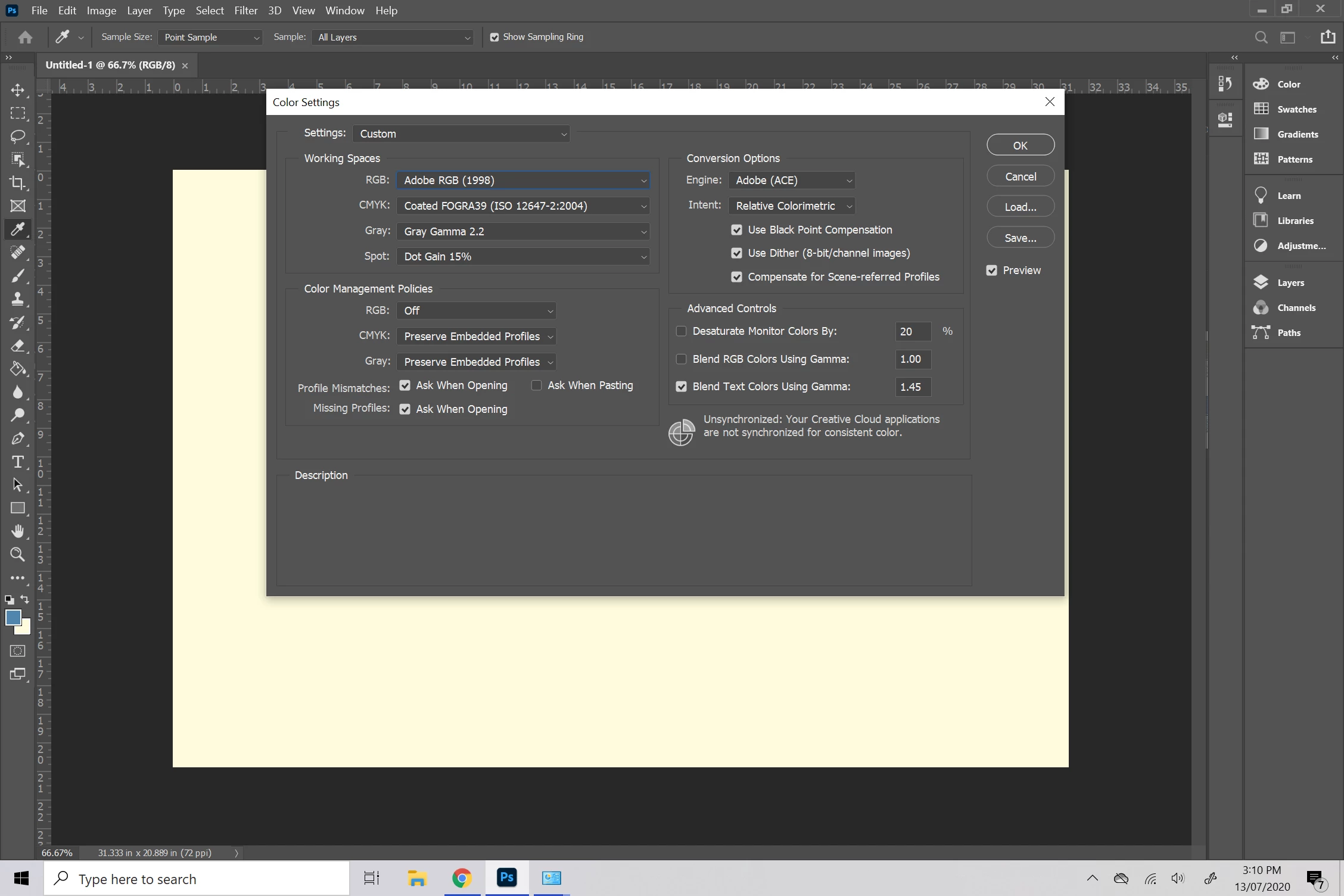Select the Crop tool
Viewport: 1344px width, 896px height.
(x=18, y=183)
